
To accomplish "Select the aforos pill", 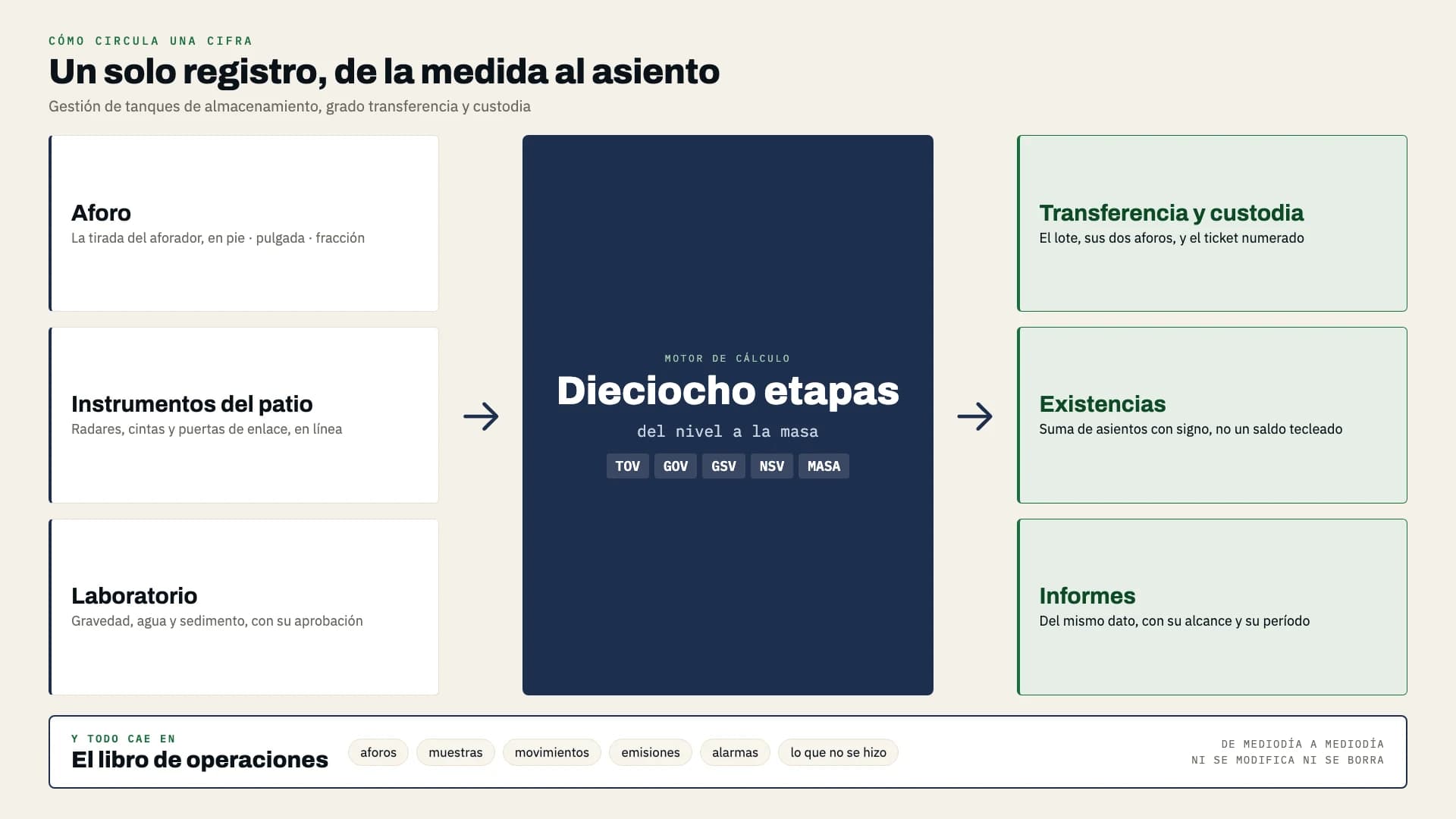I will (378, 752).
